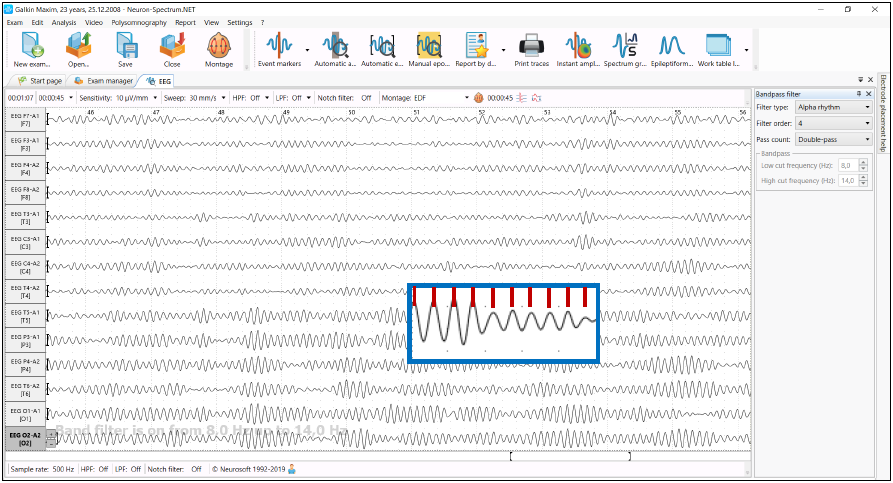893x483 pixels.
Task: Select the EEG F7-A1 channel label
Action: pyautogui.click(x=25, y=119)
